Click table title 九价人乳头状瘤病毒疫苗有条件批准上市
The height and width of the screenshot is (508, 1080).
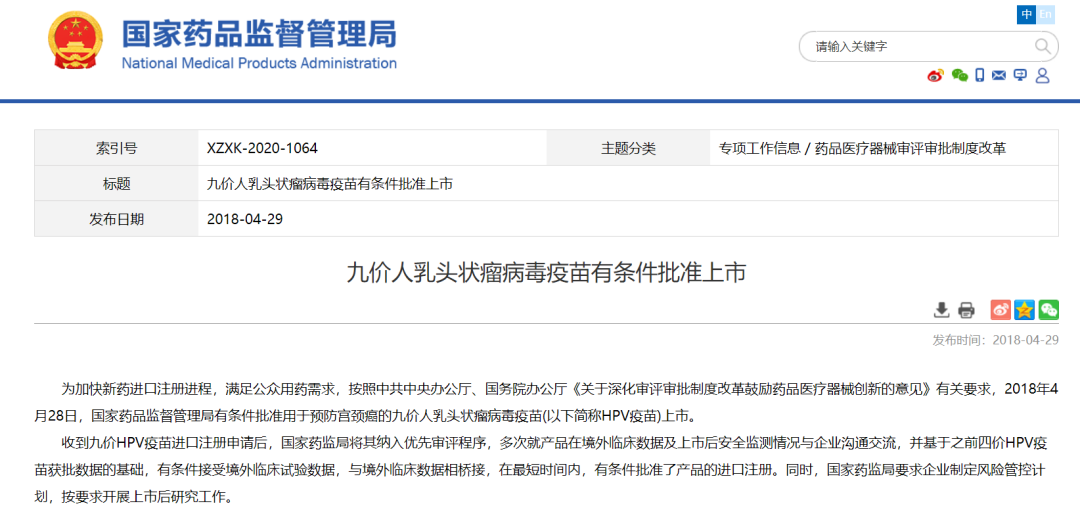pos(329,184)
